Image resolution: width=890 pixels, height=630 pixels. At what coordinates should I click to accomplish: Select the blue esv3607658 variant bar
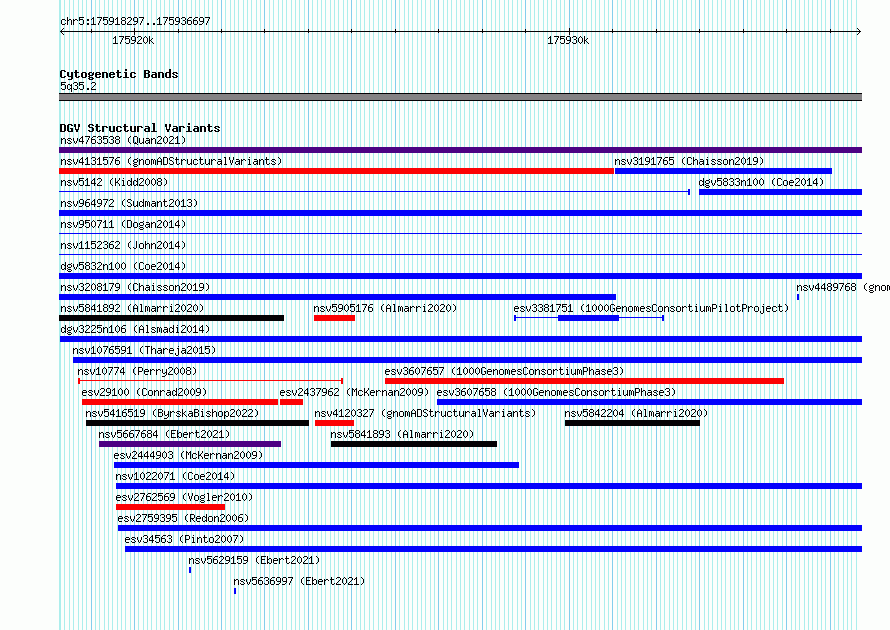[x=649, y=402]
